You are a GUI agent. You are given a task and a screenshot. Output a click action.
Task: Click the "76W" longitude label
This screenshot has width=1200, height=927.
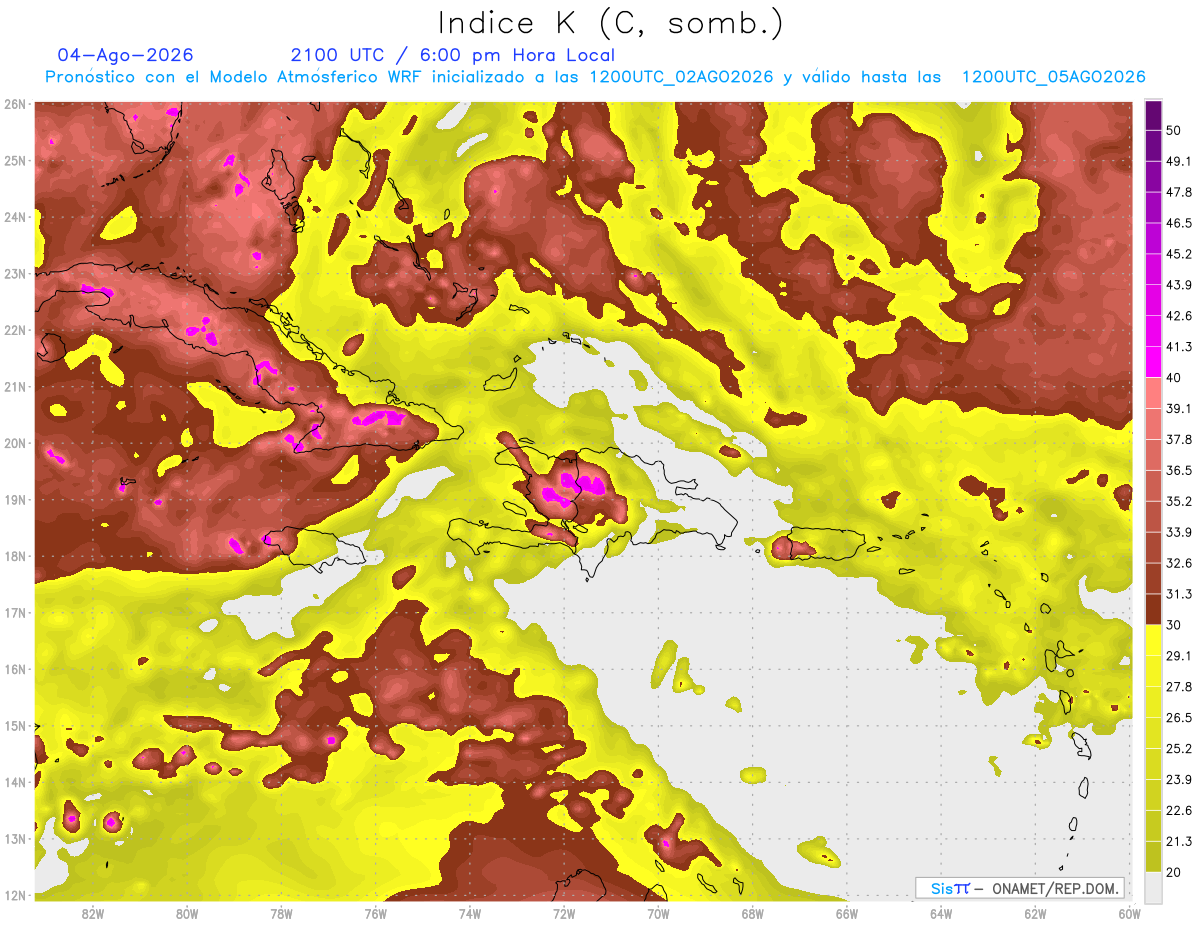coord(375,914)
